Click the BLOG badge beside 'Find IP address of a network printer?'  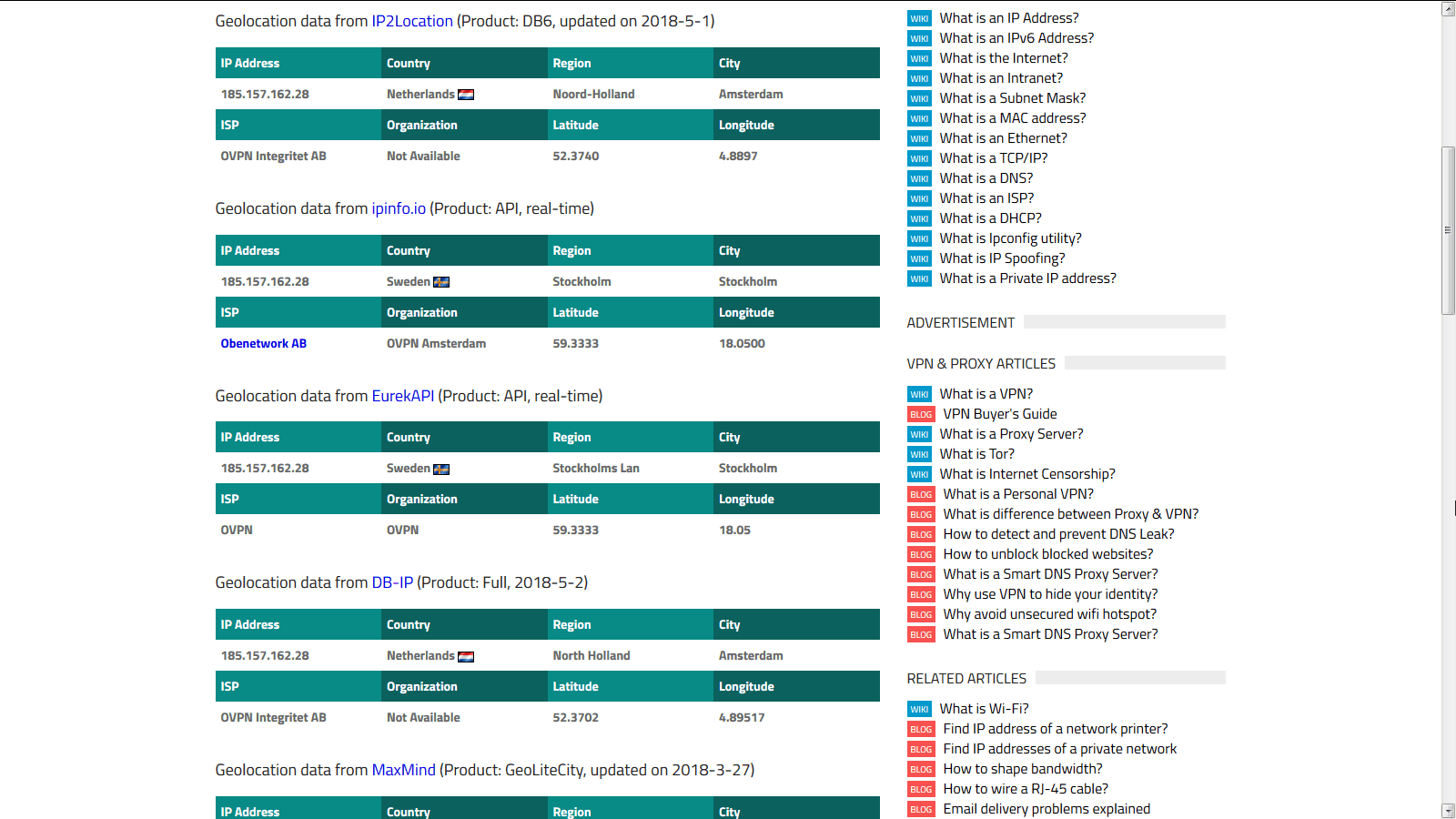(x=921, y=729)
